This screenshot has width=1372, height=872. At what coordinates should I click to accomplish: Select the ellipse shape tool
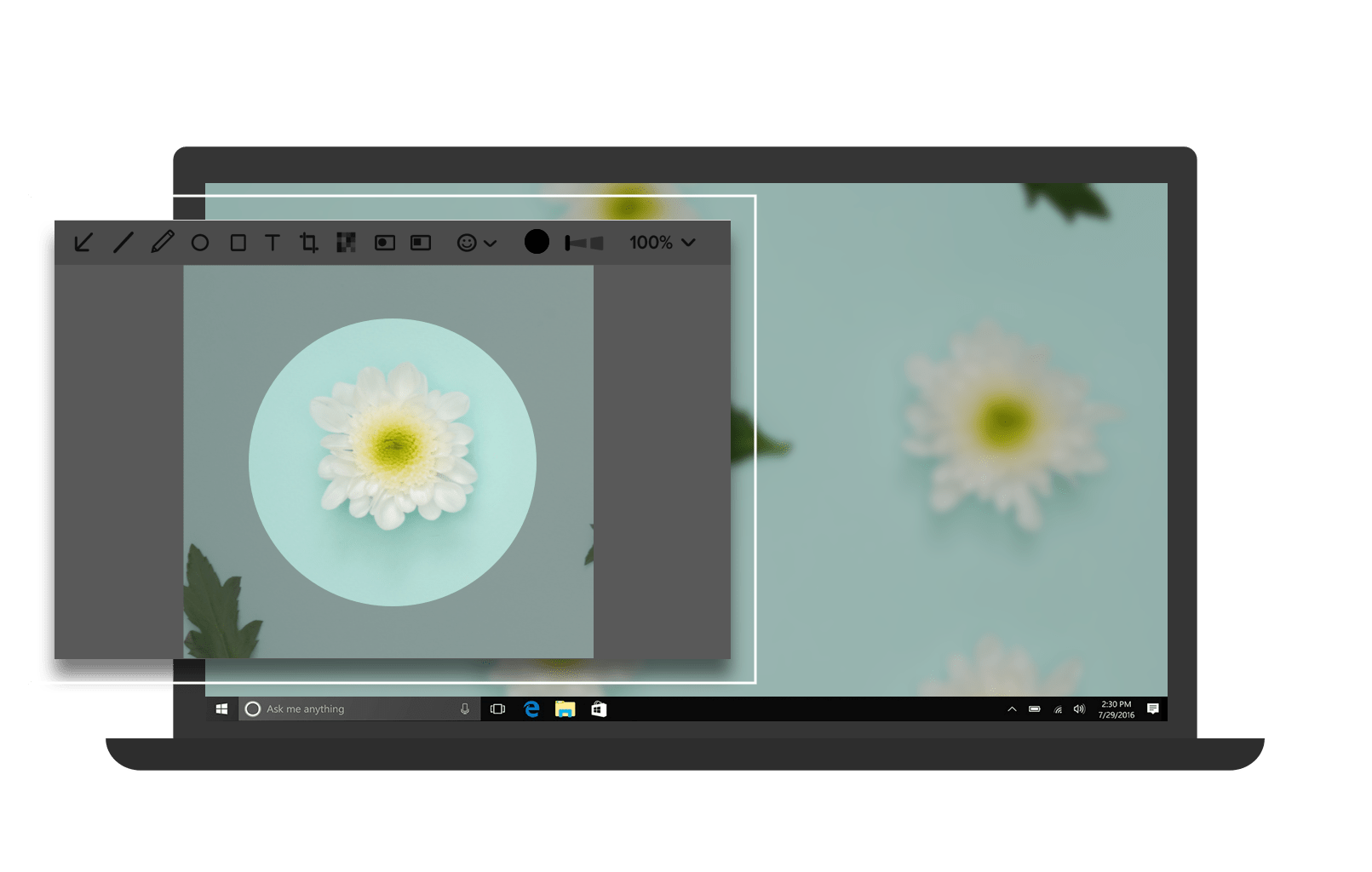(200, 243)
